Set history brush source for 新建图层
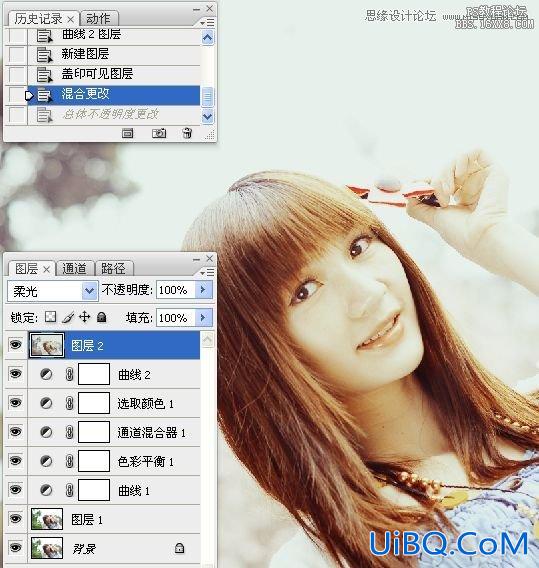This screenshot has height=568, width=539. click(17, 55)
